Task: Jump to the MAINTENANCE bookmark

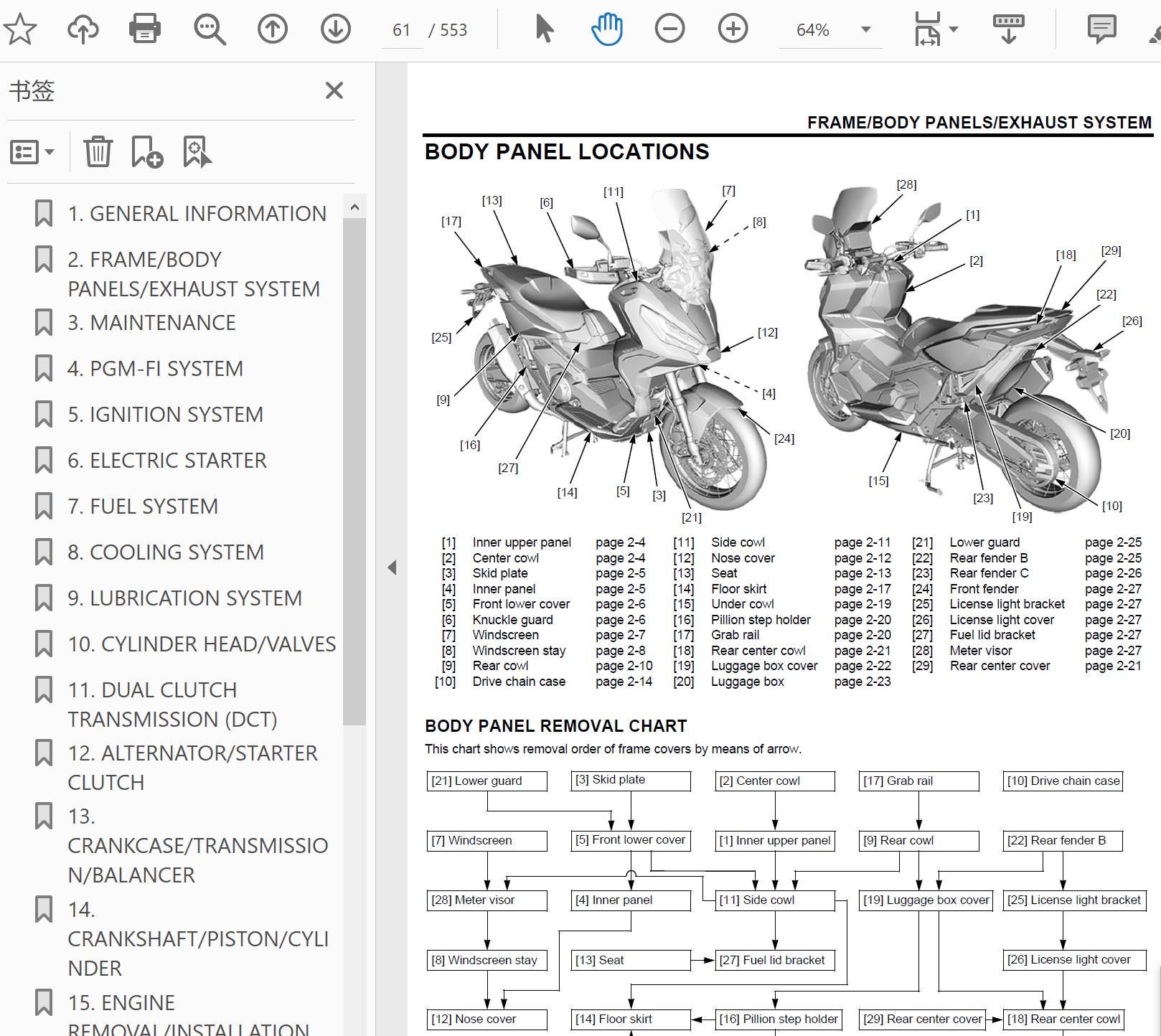Action: coord(151,323)
